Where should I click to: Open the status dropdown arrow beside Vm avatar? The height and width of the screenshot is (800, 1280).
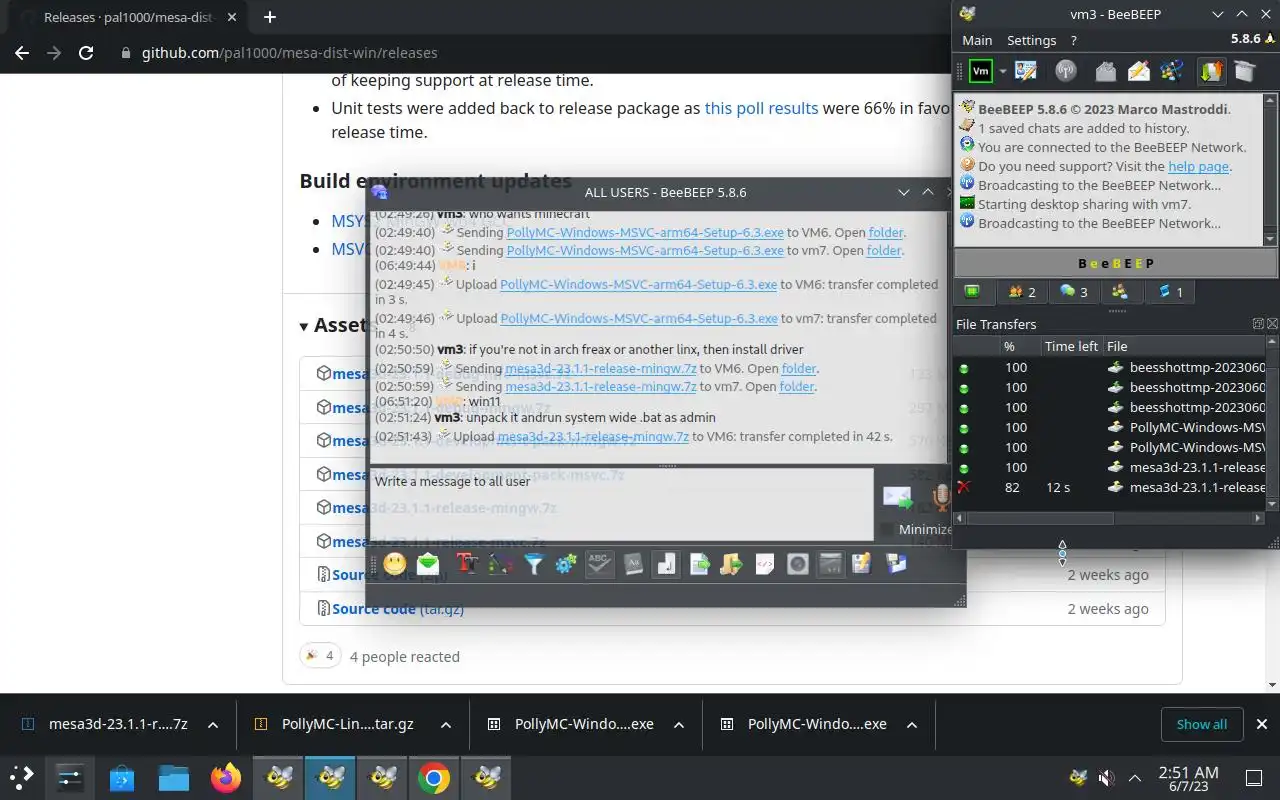[x=1003, y=72]
